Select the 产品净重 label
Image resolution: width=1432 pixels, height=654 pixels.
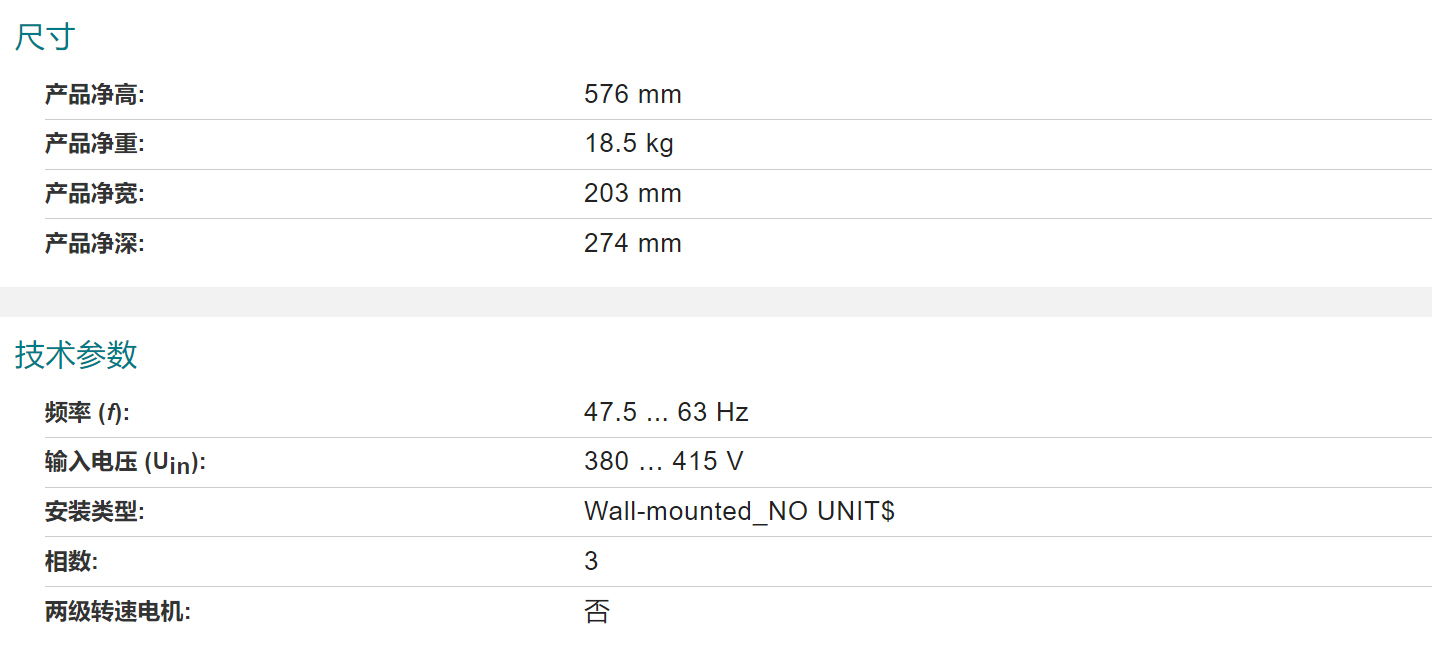point(95,144)
